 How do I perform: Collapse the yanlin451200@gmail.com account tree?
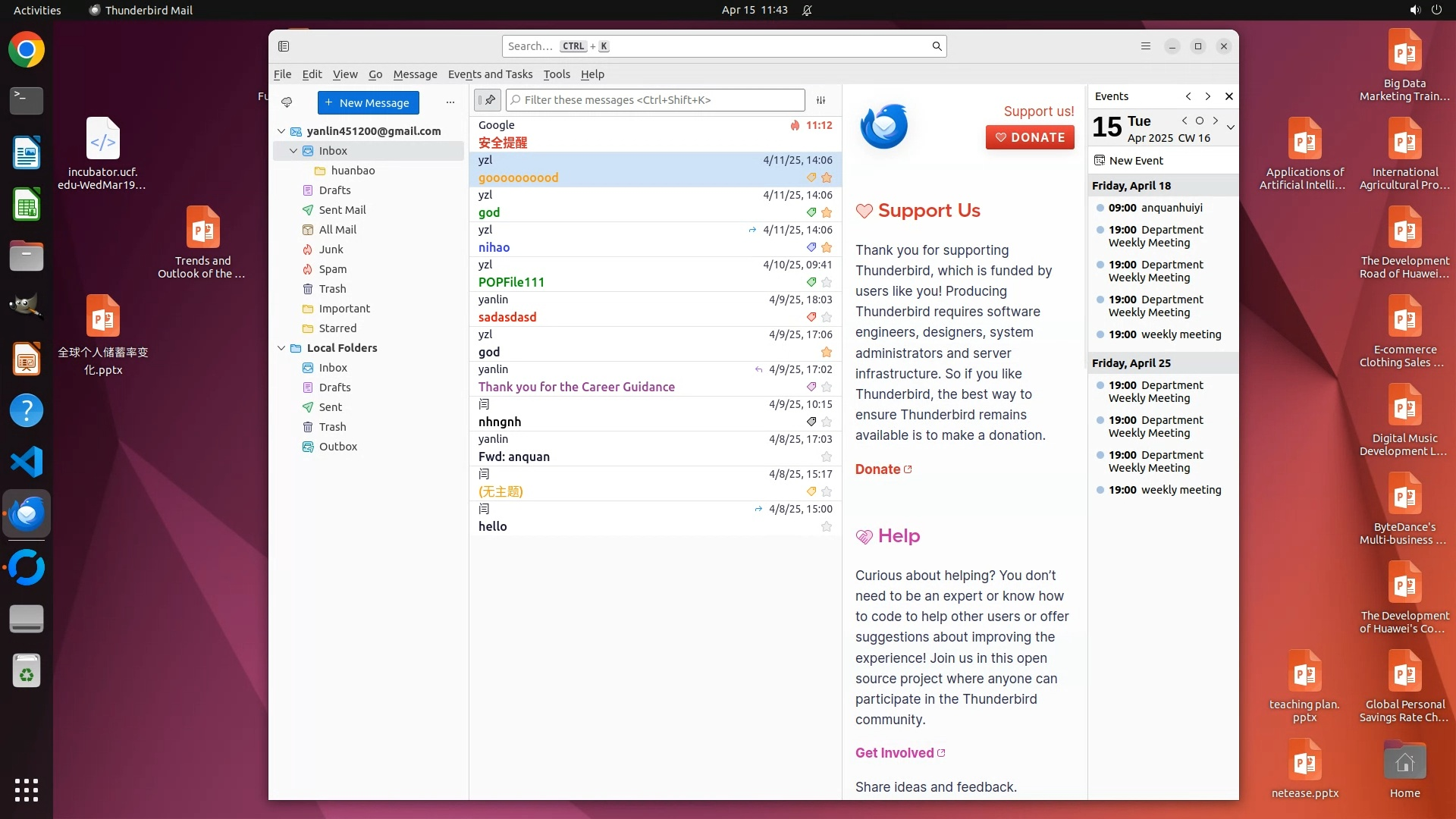point(281,131)
